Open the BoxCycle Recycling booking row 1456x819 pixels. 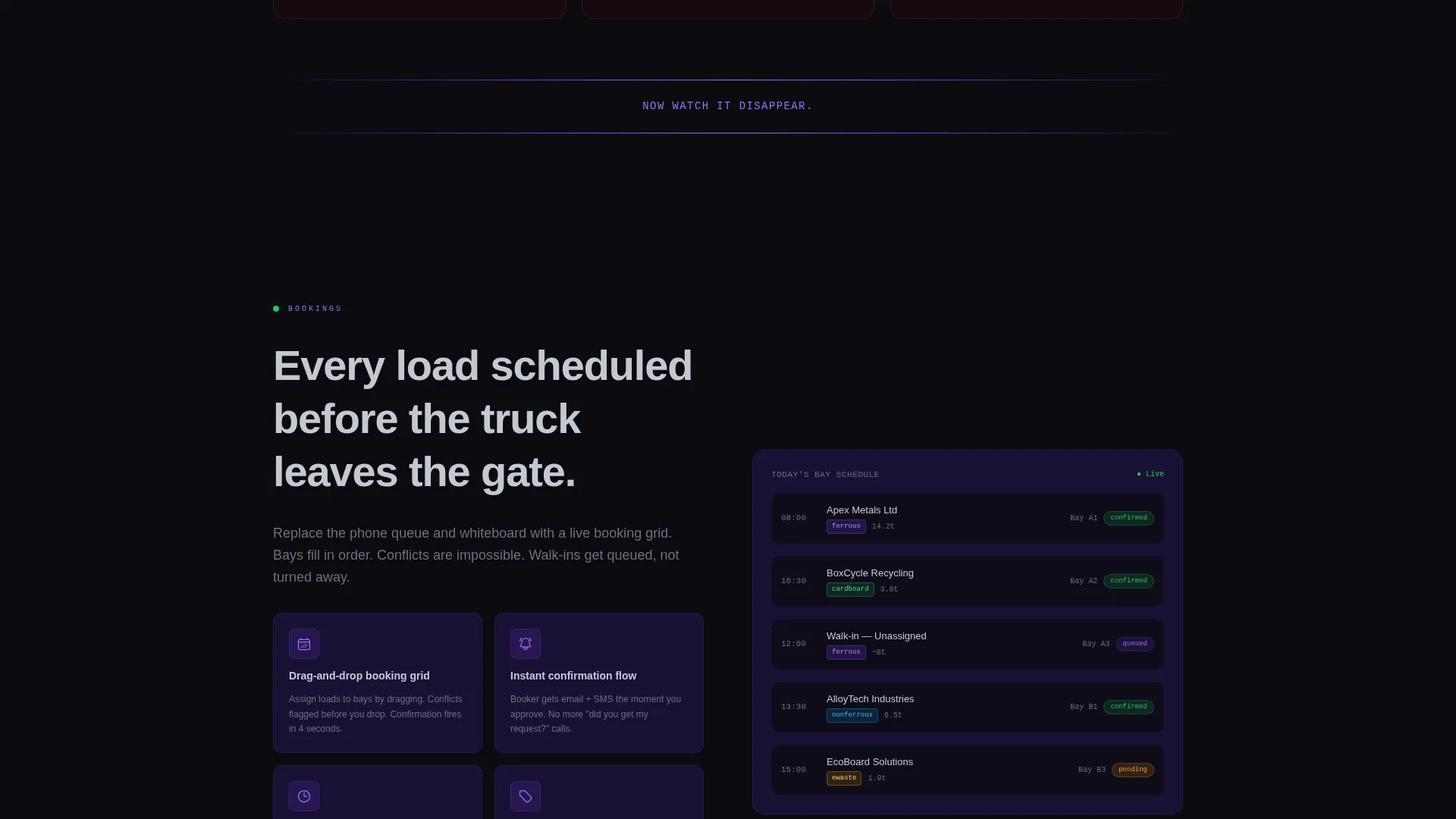pos(968,581)
